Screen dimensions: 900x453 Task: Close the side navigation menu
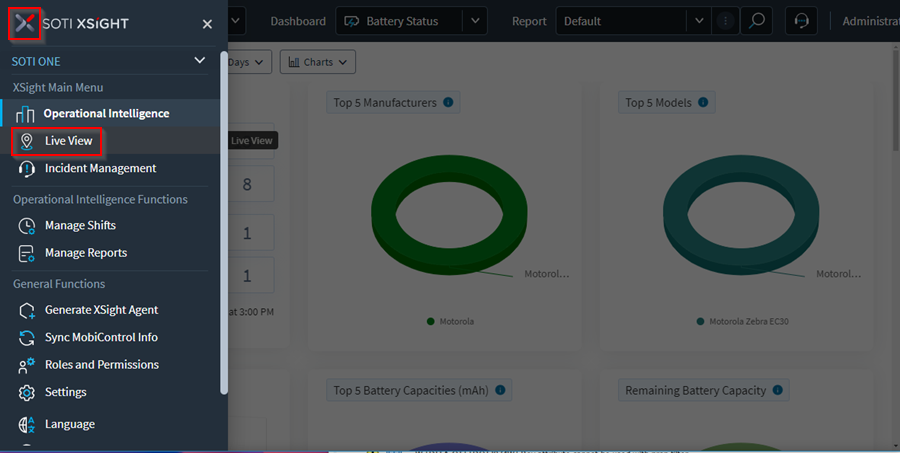point(207,24)
